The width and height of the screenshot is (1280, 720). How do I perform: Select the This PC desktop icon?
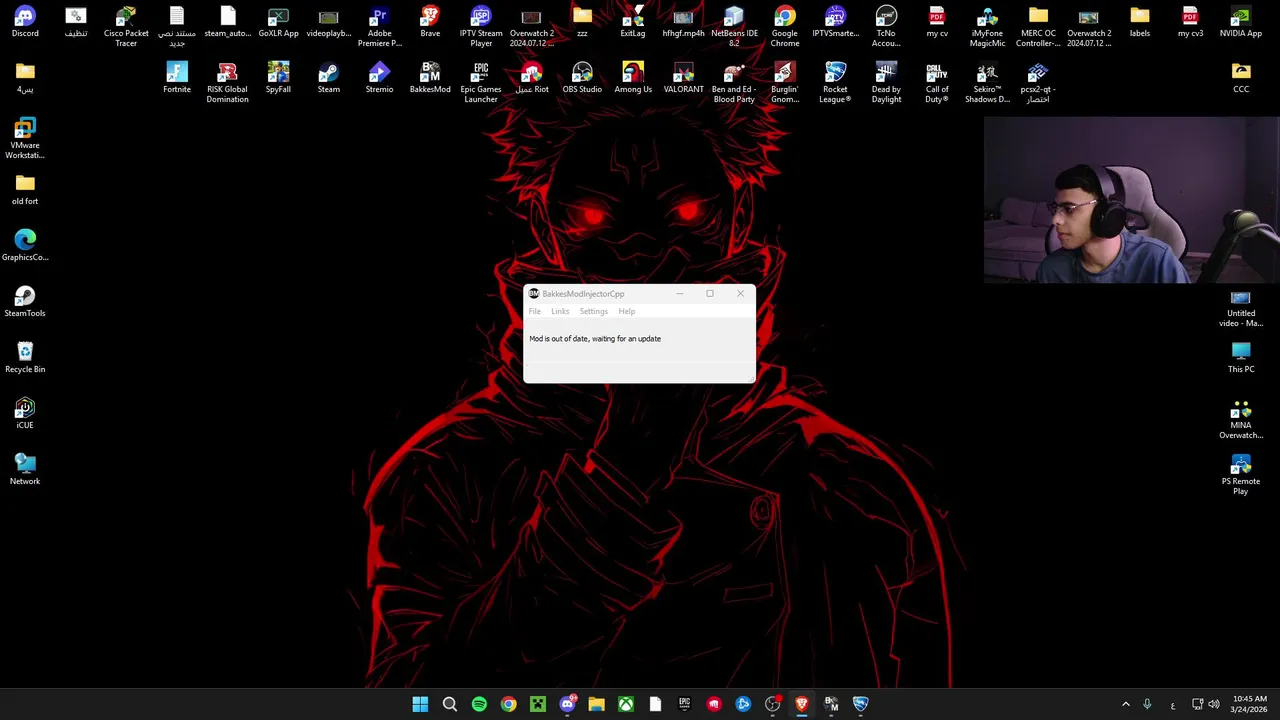point(1241,358)
